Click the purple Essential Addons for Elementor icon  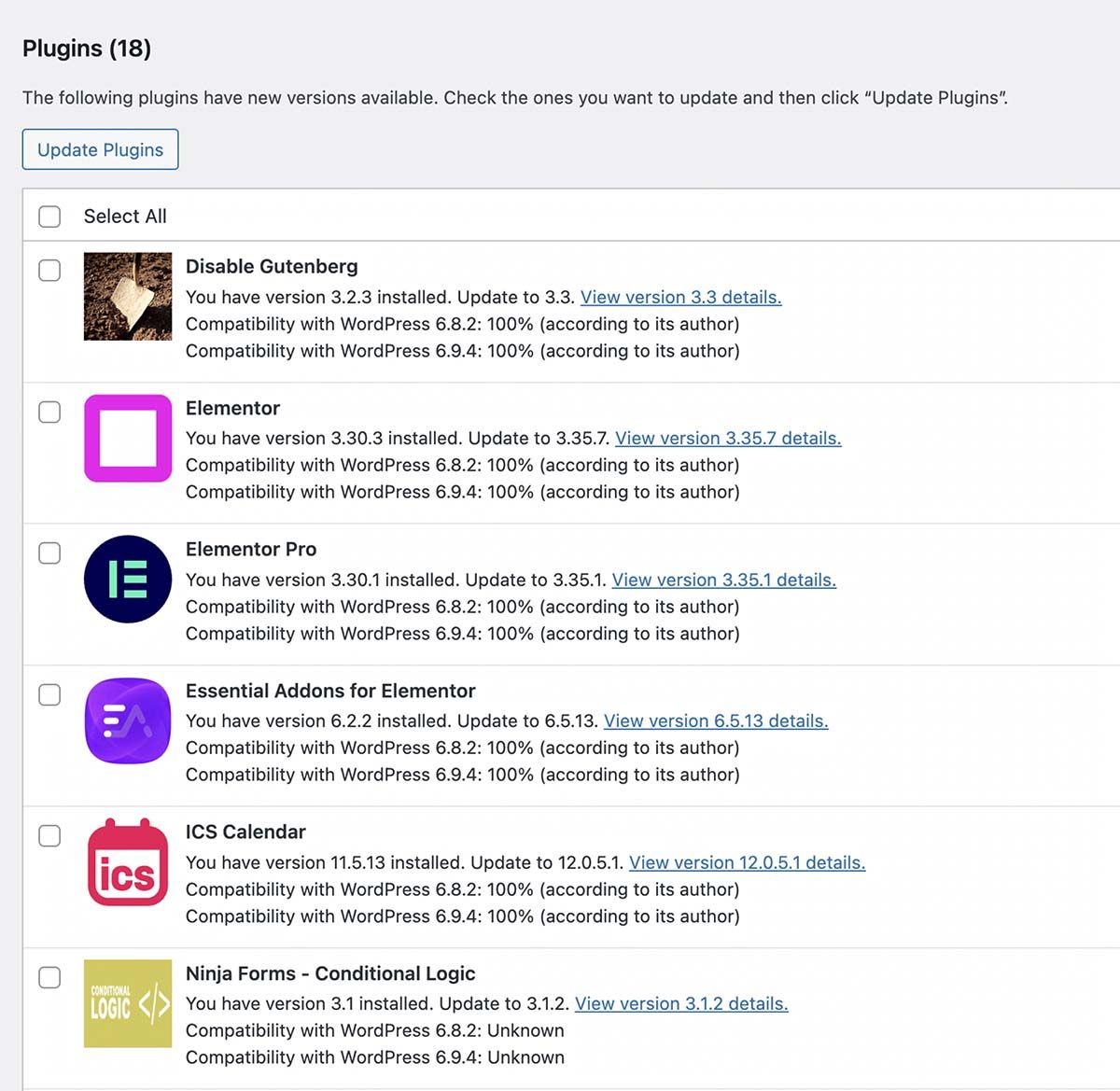127,721
